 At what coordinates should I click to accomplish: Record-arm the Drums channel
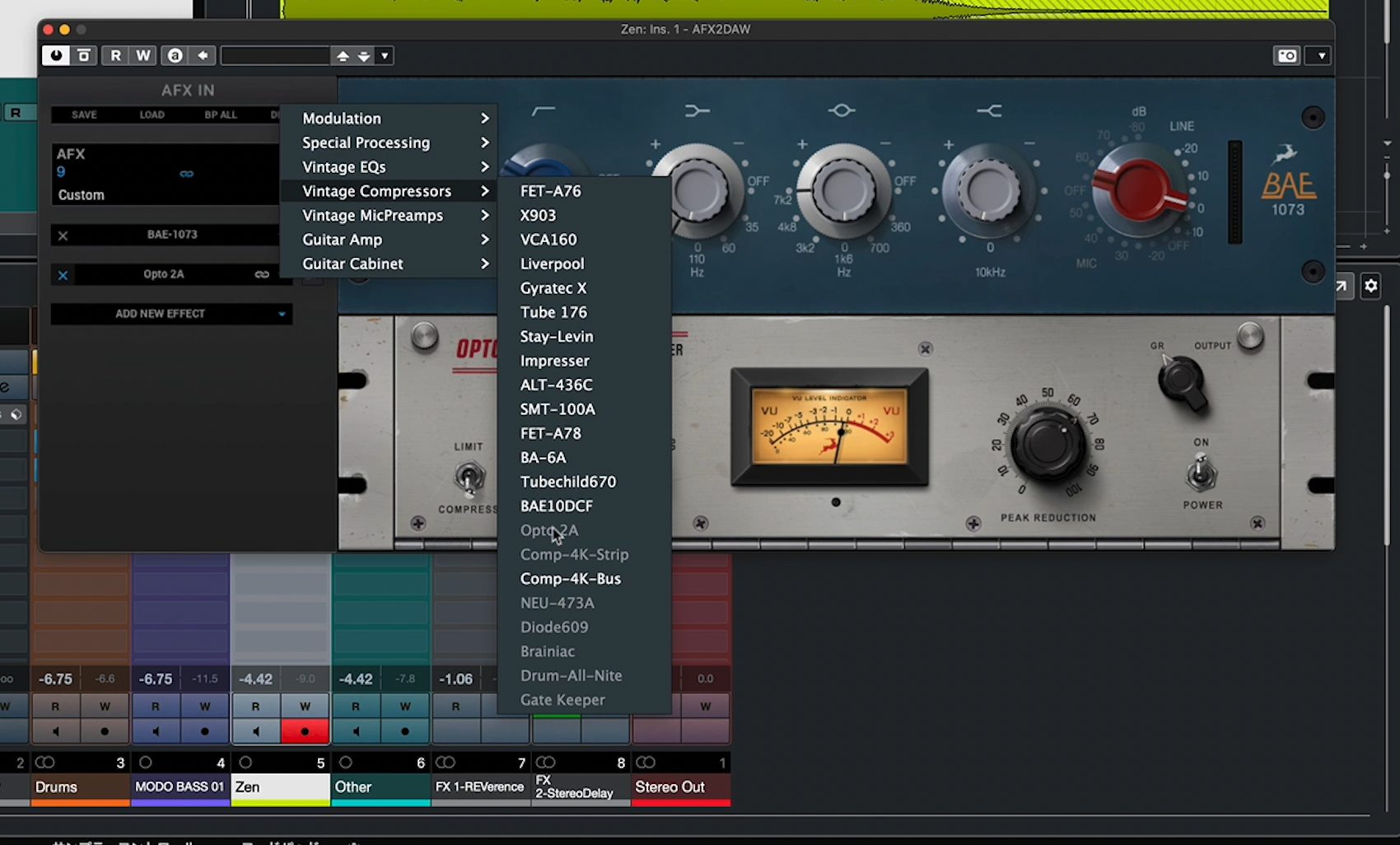tap(105, 731)
